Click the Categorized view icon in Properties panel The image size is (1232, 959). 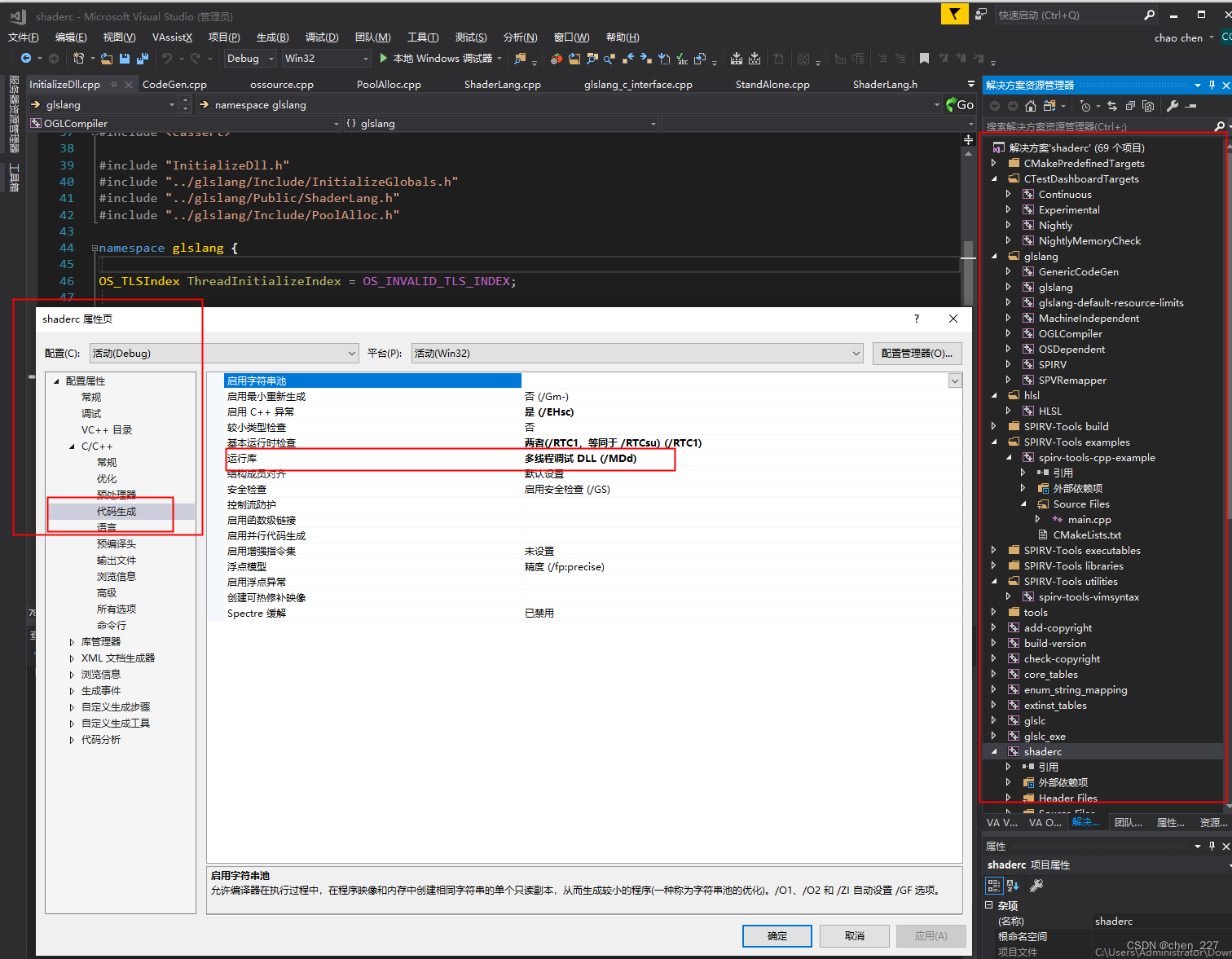pyautogui.click(x=994, y=885)
